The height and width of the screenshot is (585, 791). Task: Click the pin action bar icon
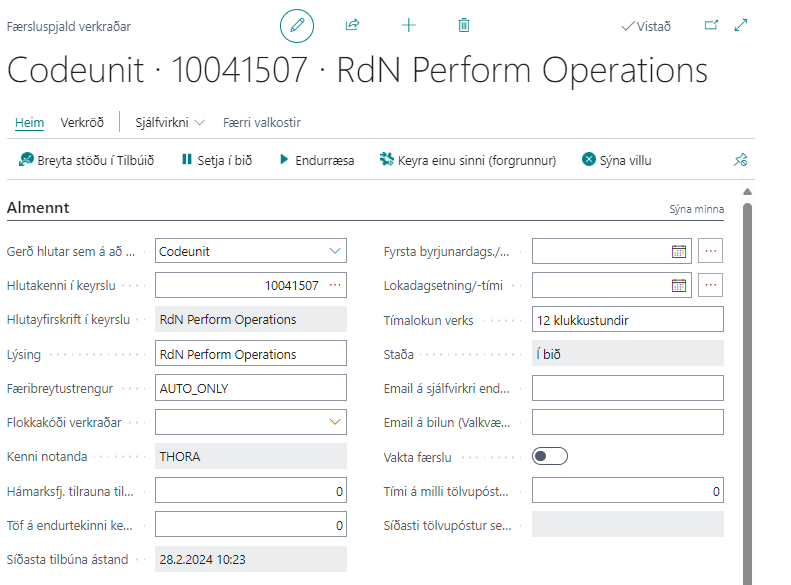740,160
